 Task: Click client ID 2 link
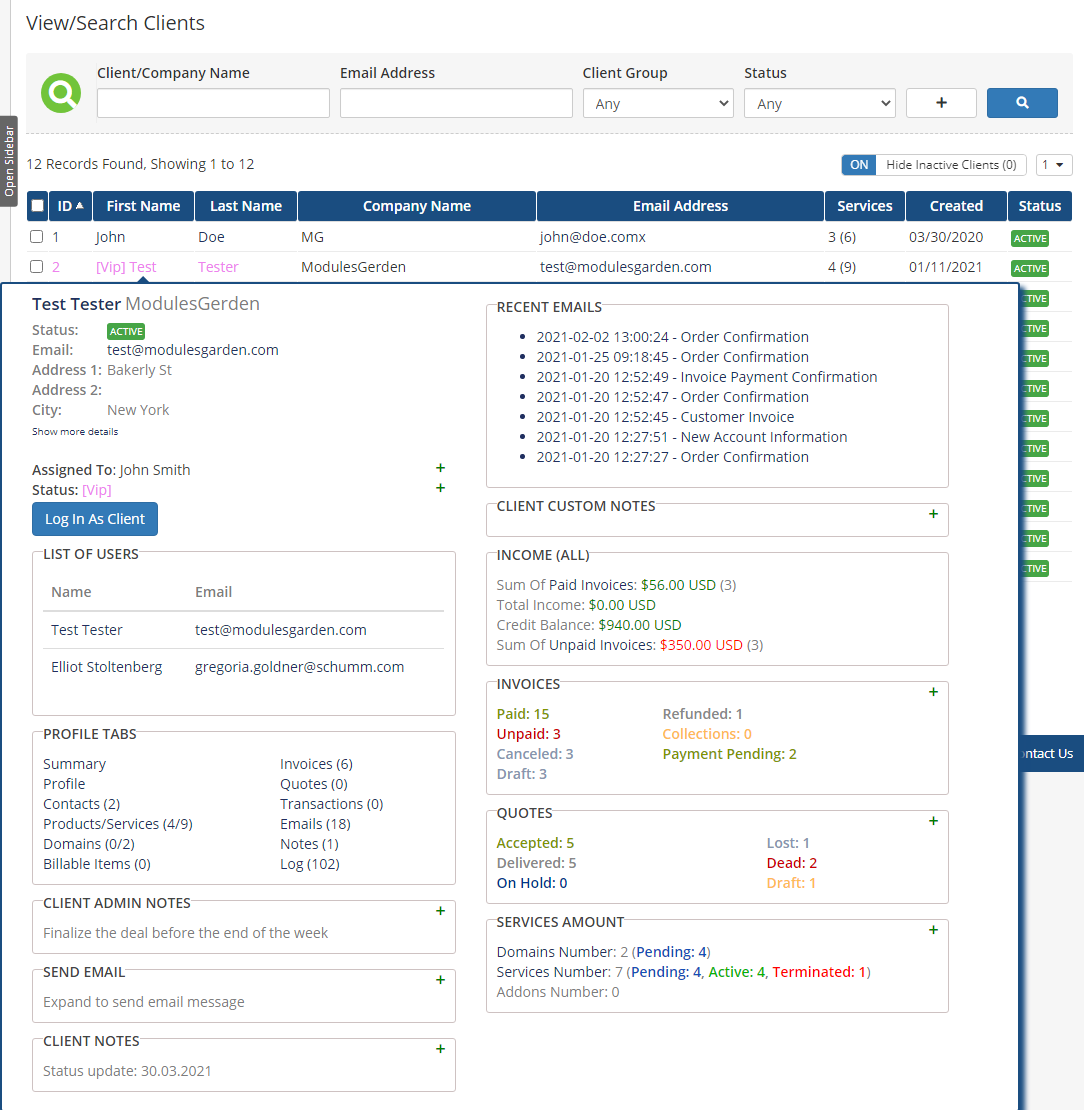click(56, 267)
